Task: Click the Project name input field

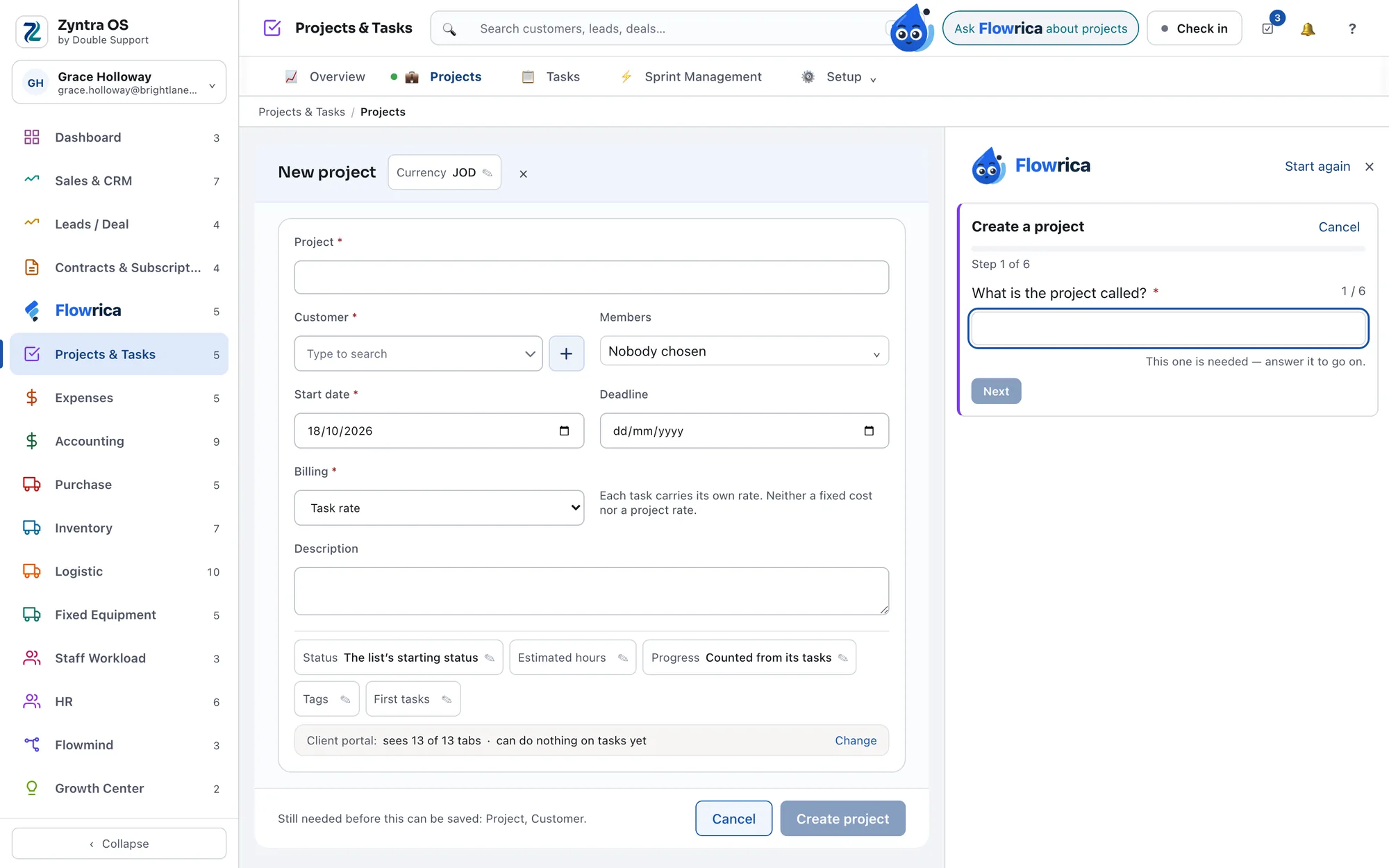Action: point(592,277)
